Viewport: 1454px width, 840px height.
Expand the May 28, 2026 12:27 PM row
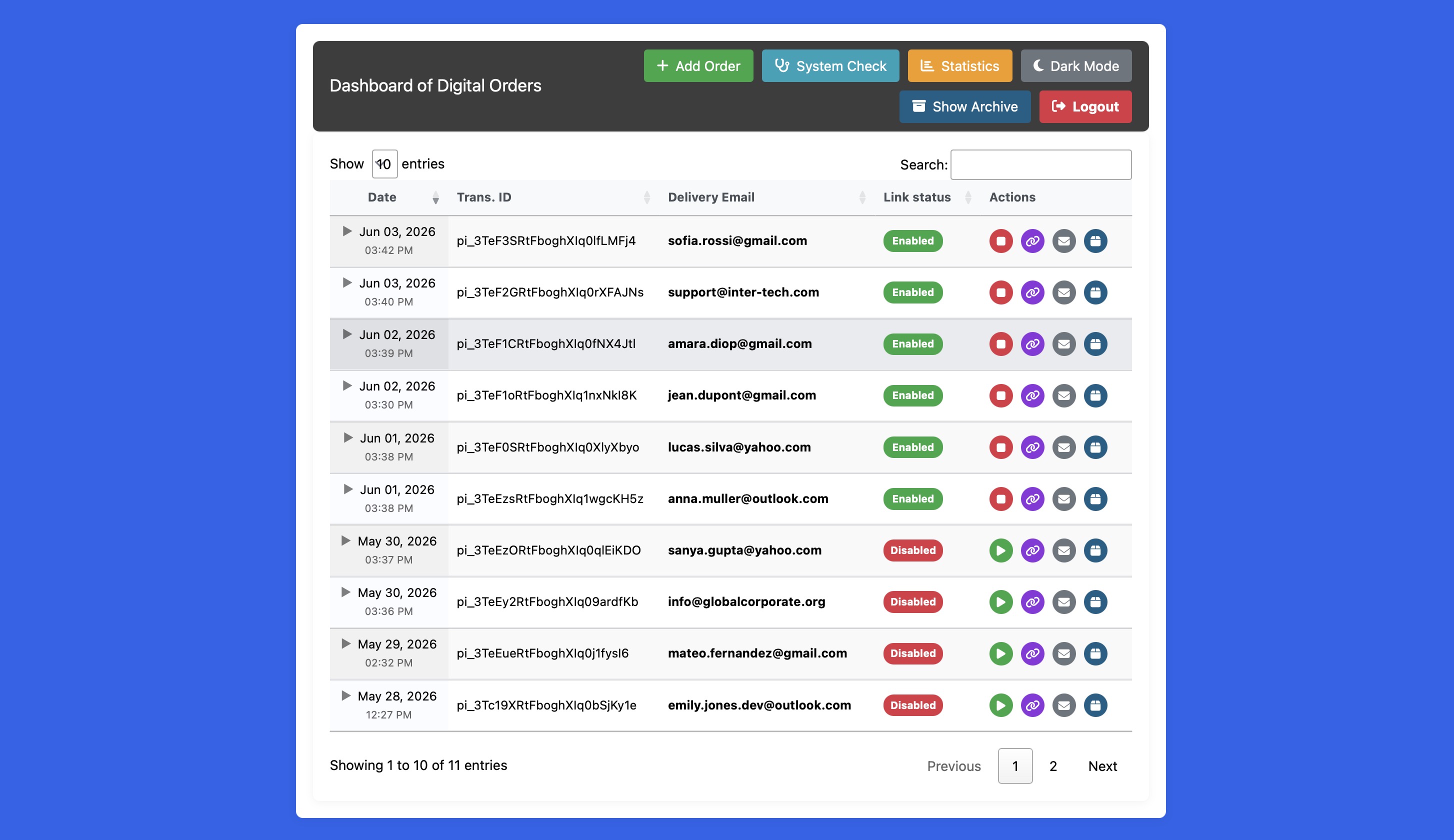coord(345,695)
